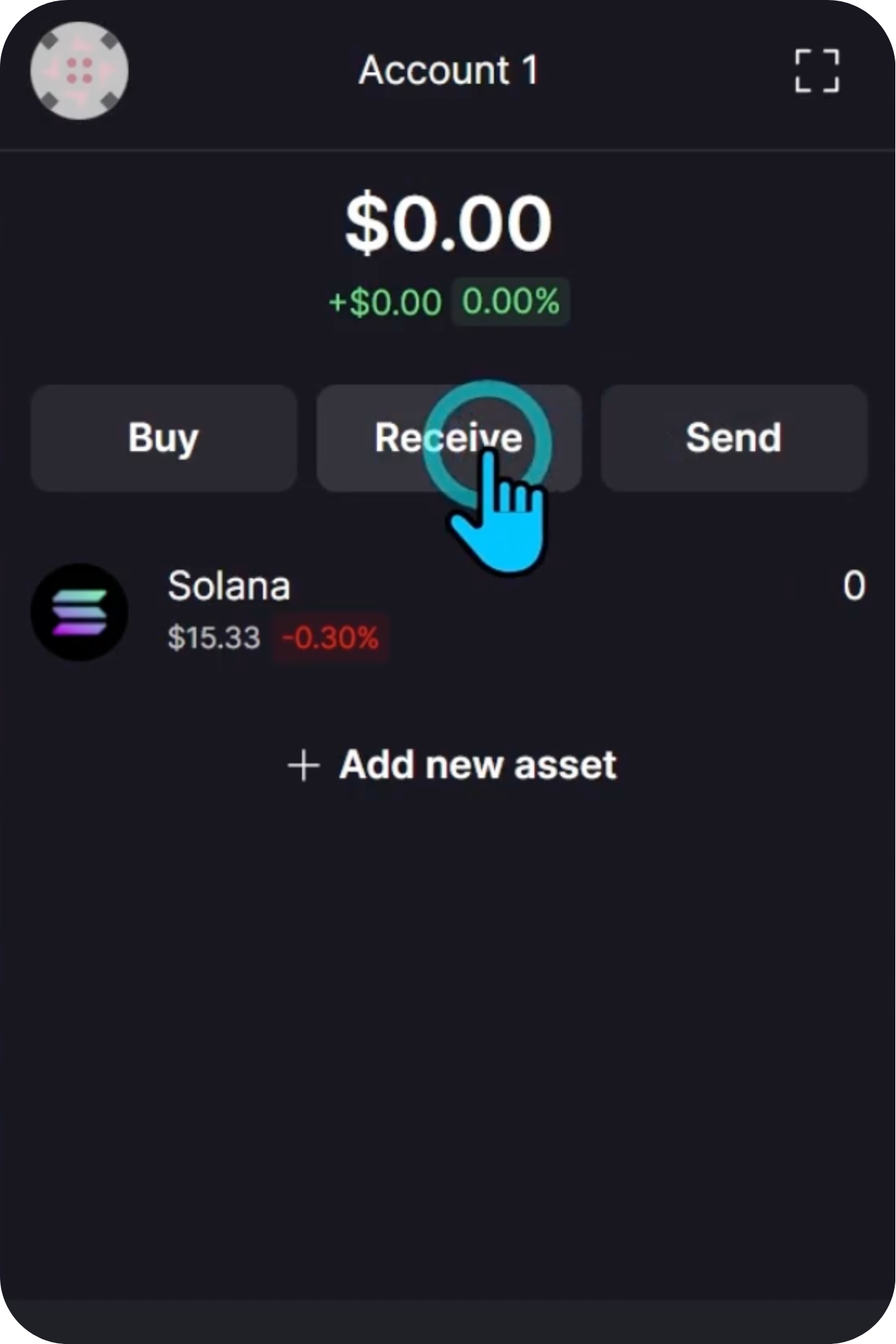This screenshot has height=1344, width=896.
Task: Select the Solana asset name
Action: pyautogui.click(x=228, y=586)
